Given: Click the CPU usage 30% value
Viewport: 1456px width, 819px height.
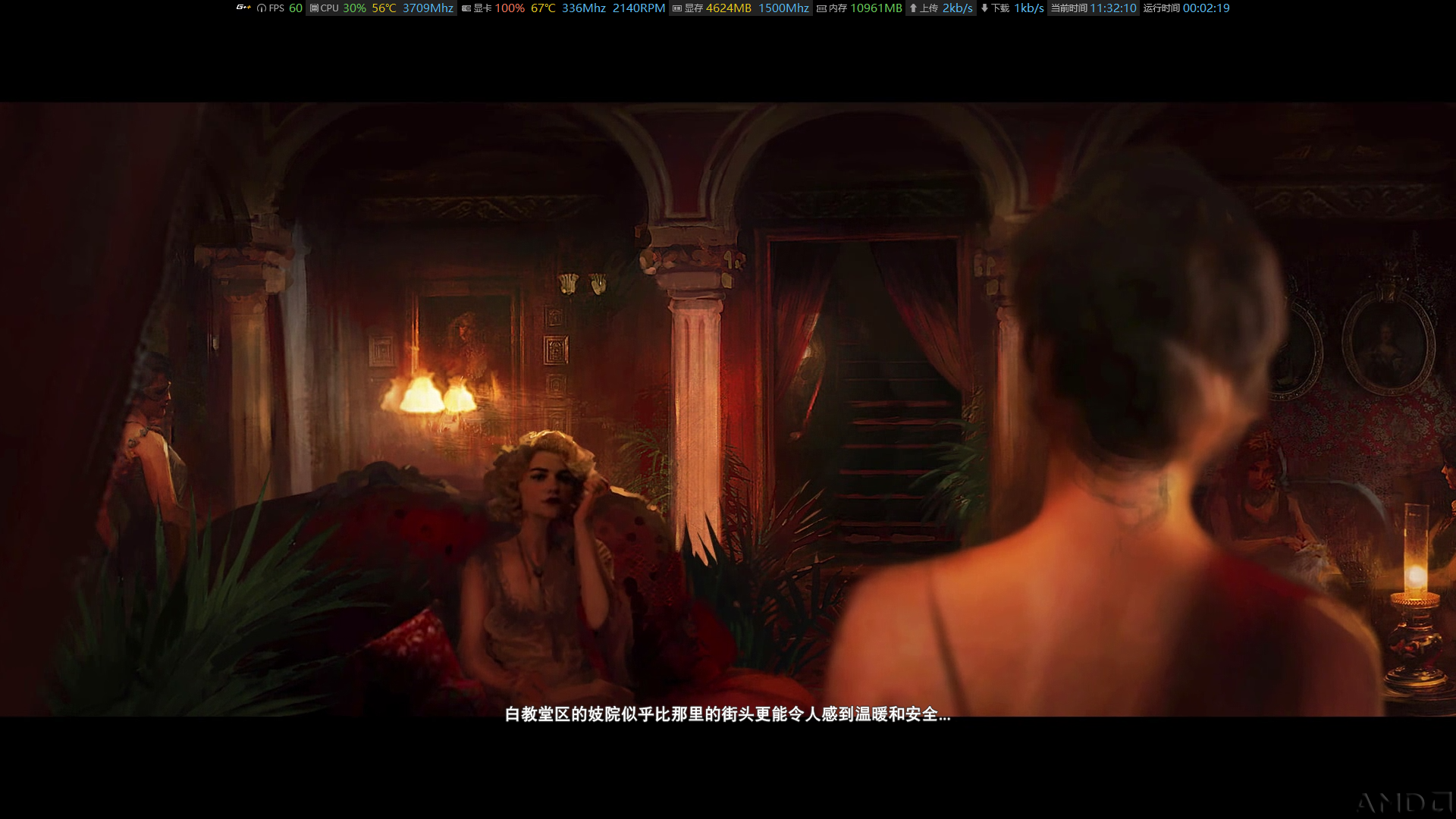Looking at the screenshot, I should [354, 8].
